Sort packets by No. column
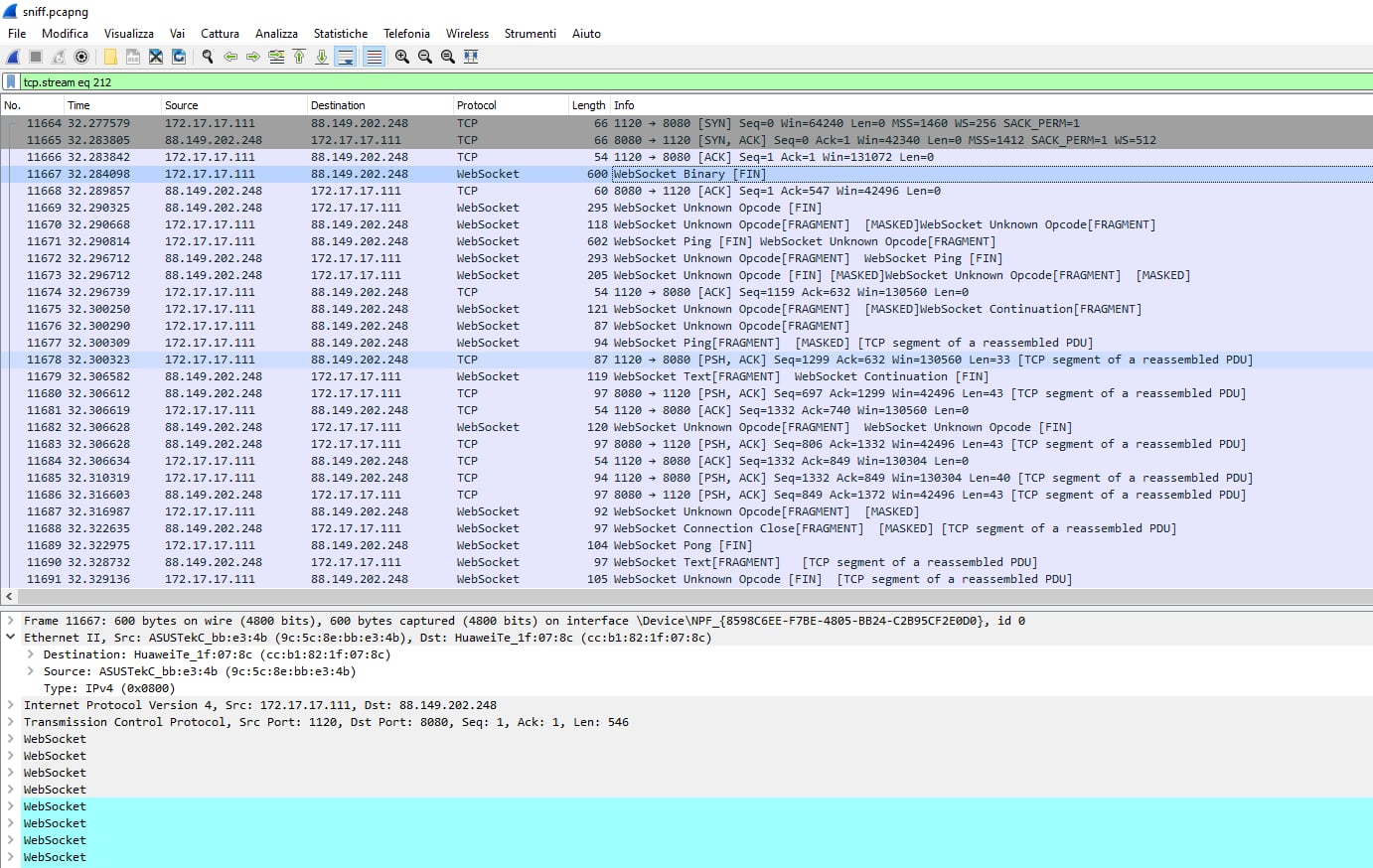Image resolution: width=1373 pixels, height=868 pixels. pos(32,105)
